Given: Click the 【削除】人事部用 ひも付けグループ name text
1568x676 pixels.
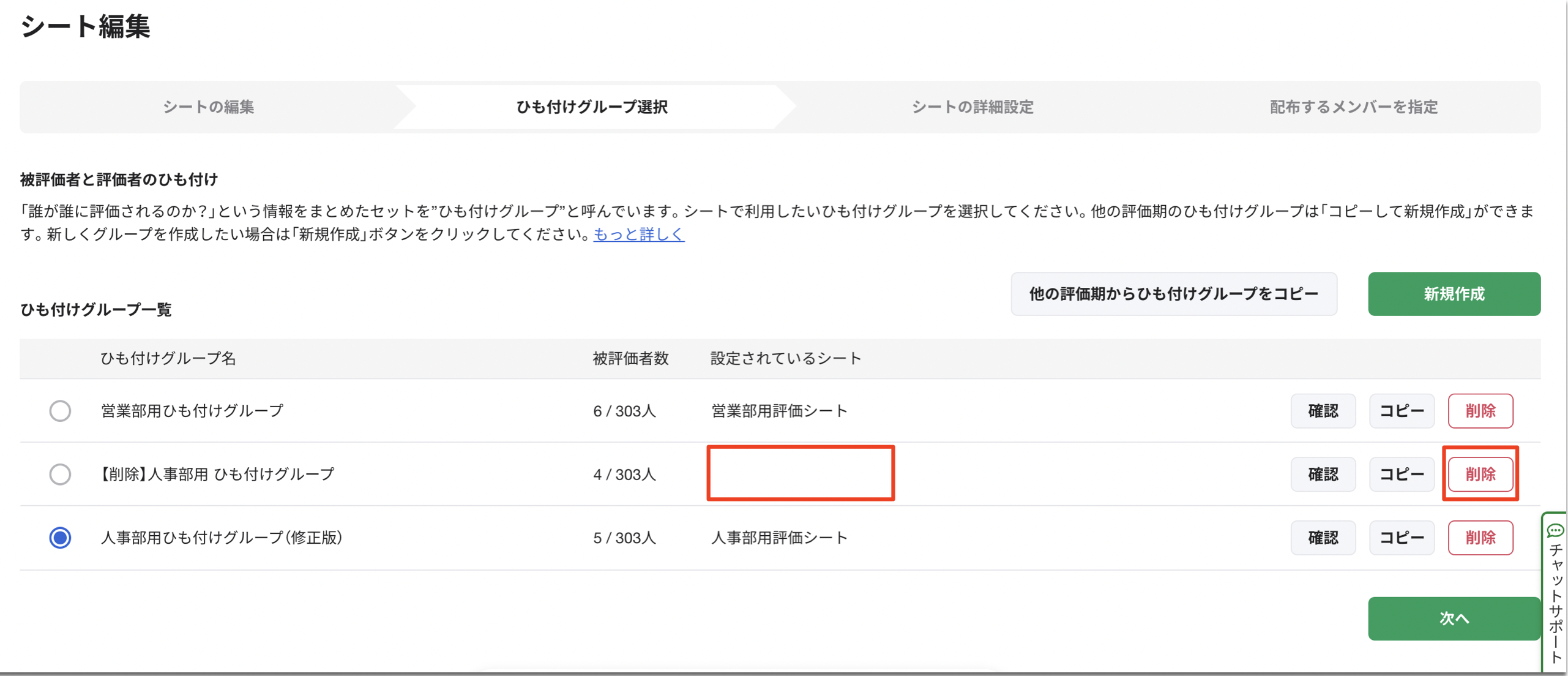Looking at the screenshot, I should coord(217,474).
